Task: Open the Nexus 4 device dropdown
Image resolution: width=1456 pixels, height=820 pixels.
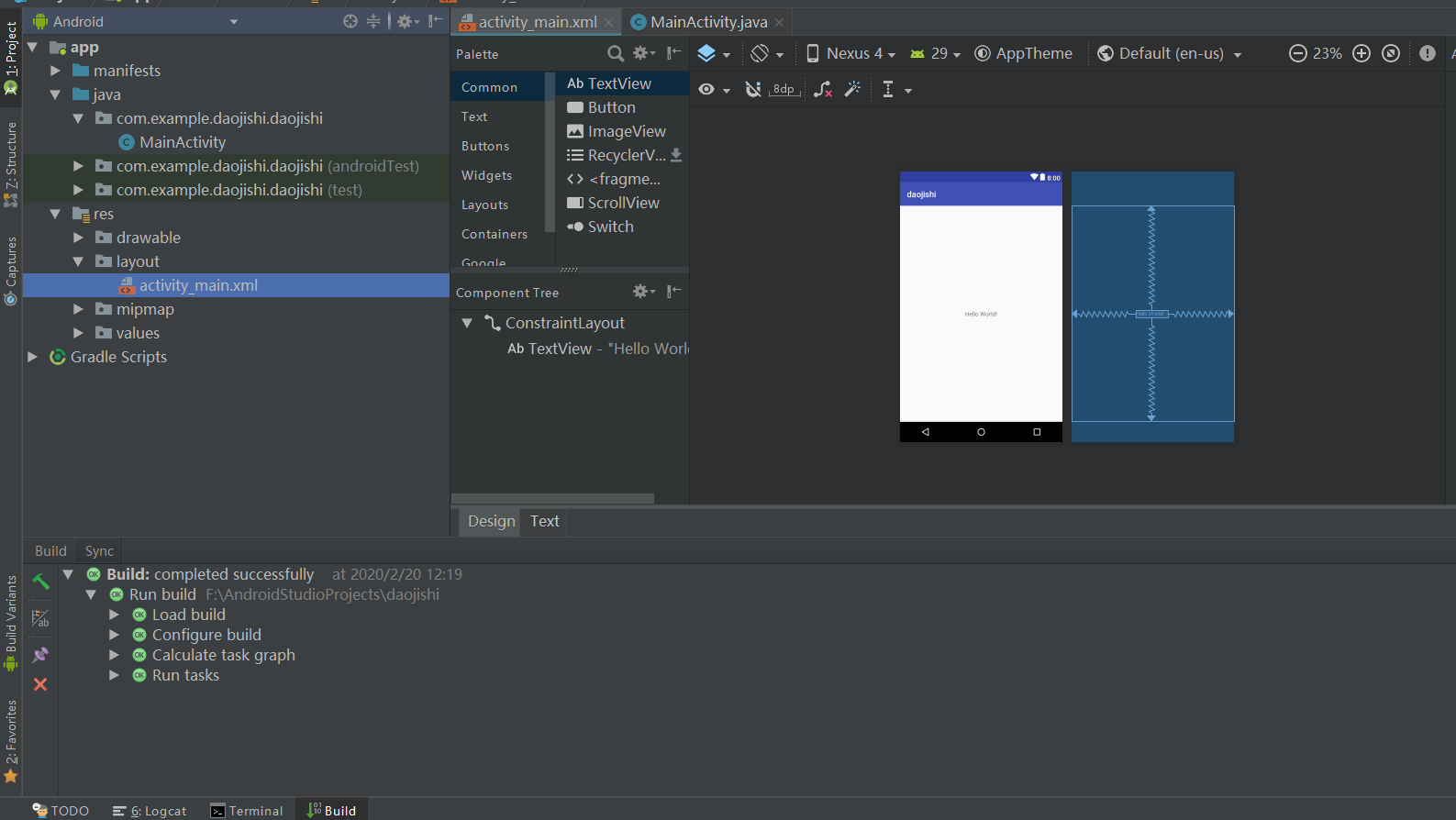Action: (x=850, y=53)
